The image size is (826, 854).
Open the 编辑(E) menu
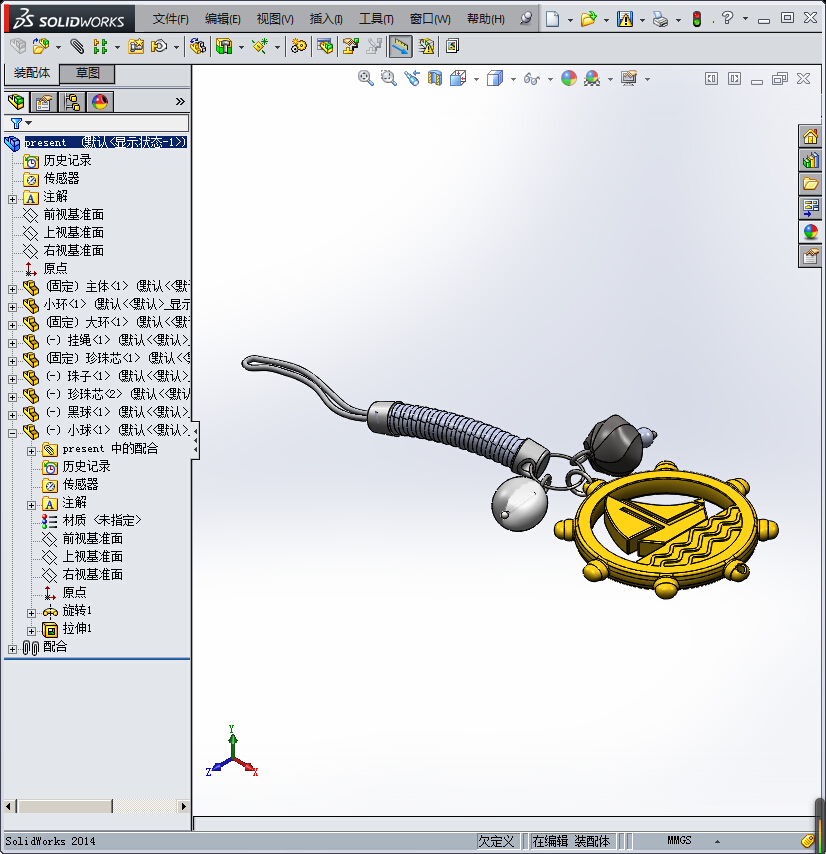pos(223,19)
